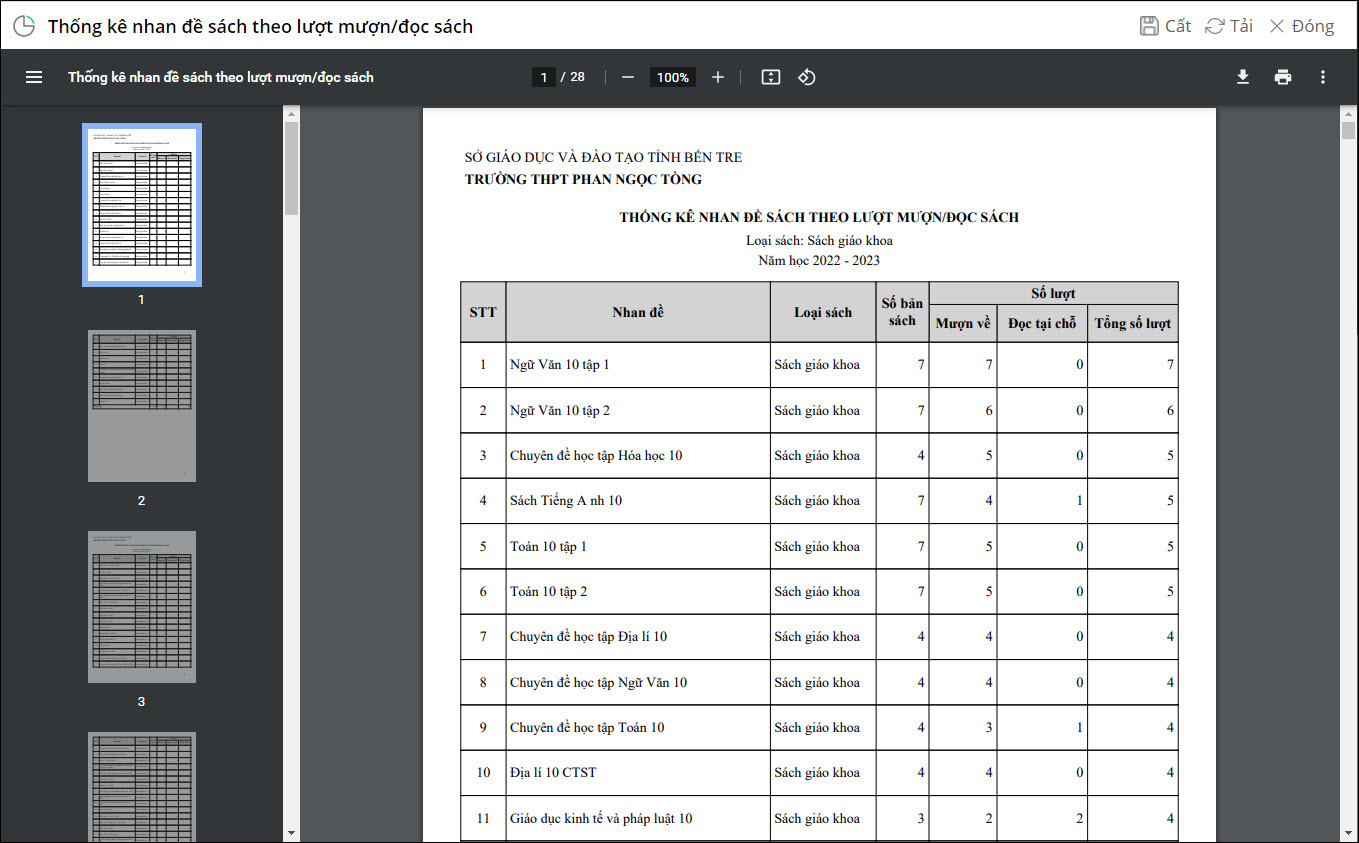This screenshot has height=843, width=1359.
Task: Open the PDF sidebar hamburger menu
Action: tap(34, 77)
